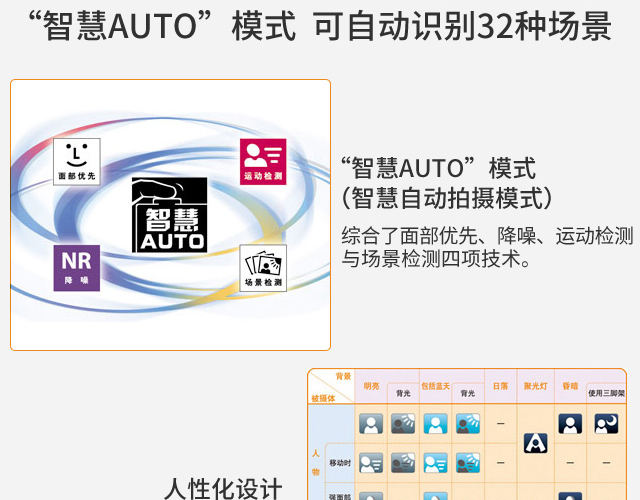This screenshot has width=640, height=500.
Task: Click the dark portrait icon under 昏暗
Action: [x=570, y=424]
